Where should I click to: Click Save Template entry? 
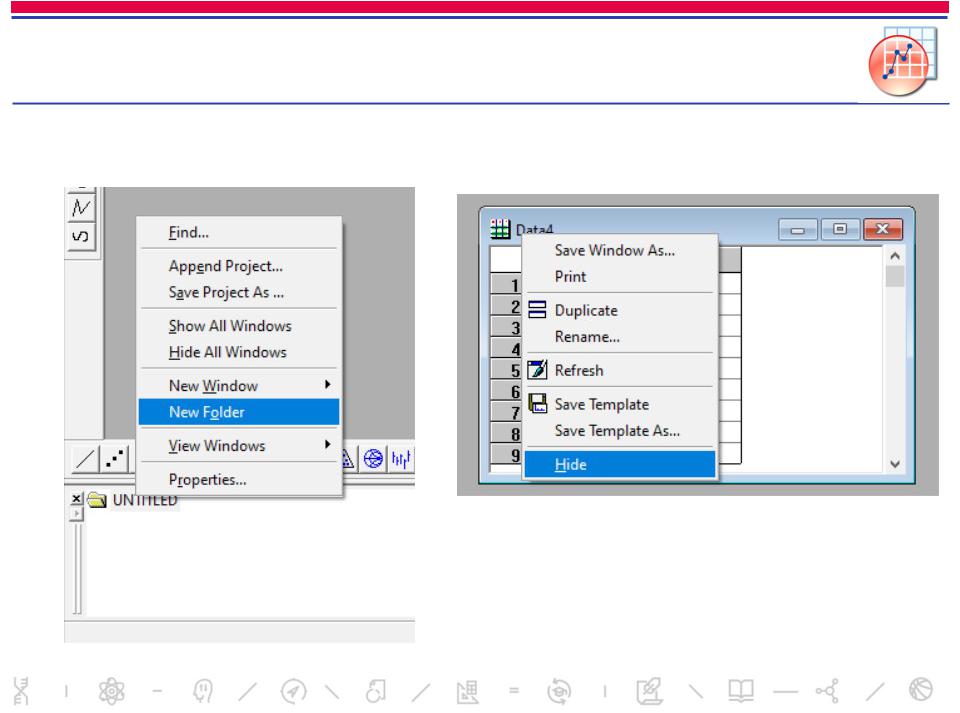pyautogui.click(x=602, y=404)
